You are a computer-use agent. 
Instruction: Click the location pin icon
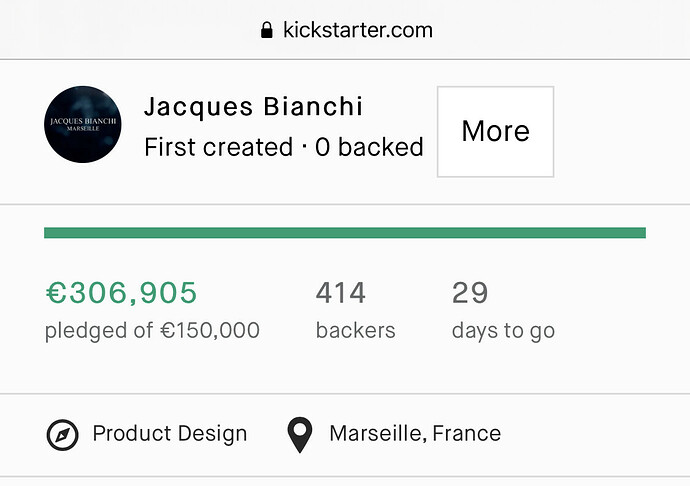[300, 435]
